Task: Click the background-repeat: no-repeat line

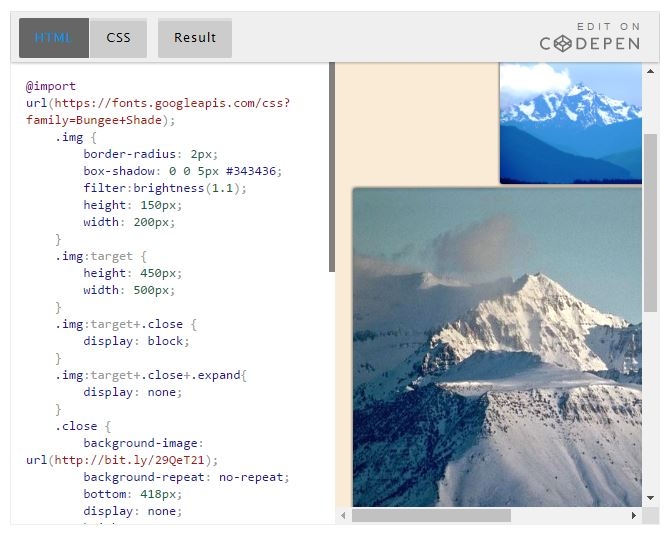Action: pos(186,477)
